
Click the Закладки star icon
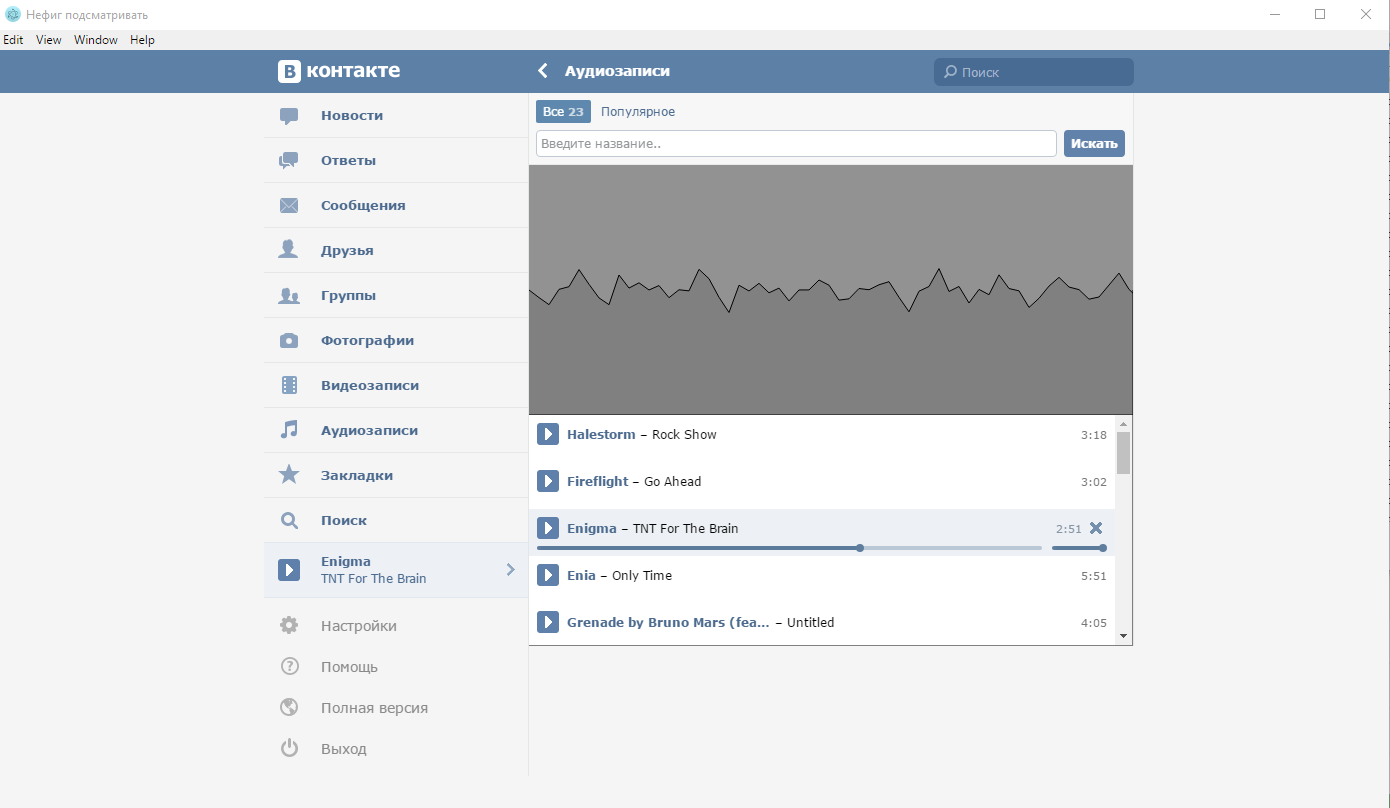(289, 475)
